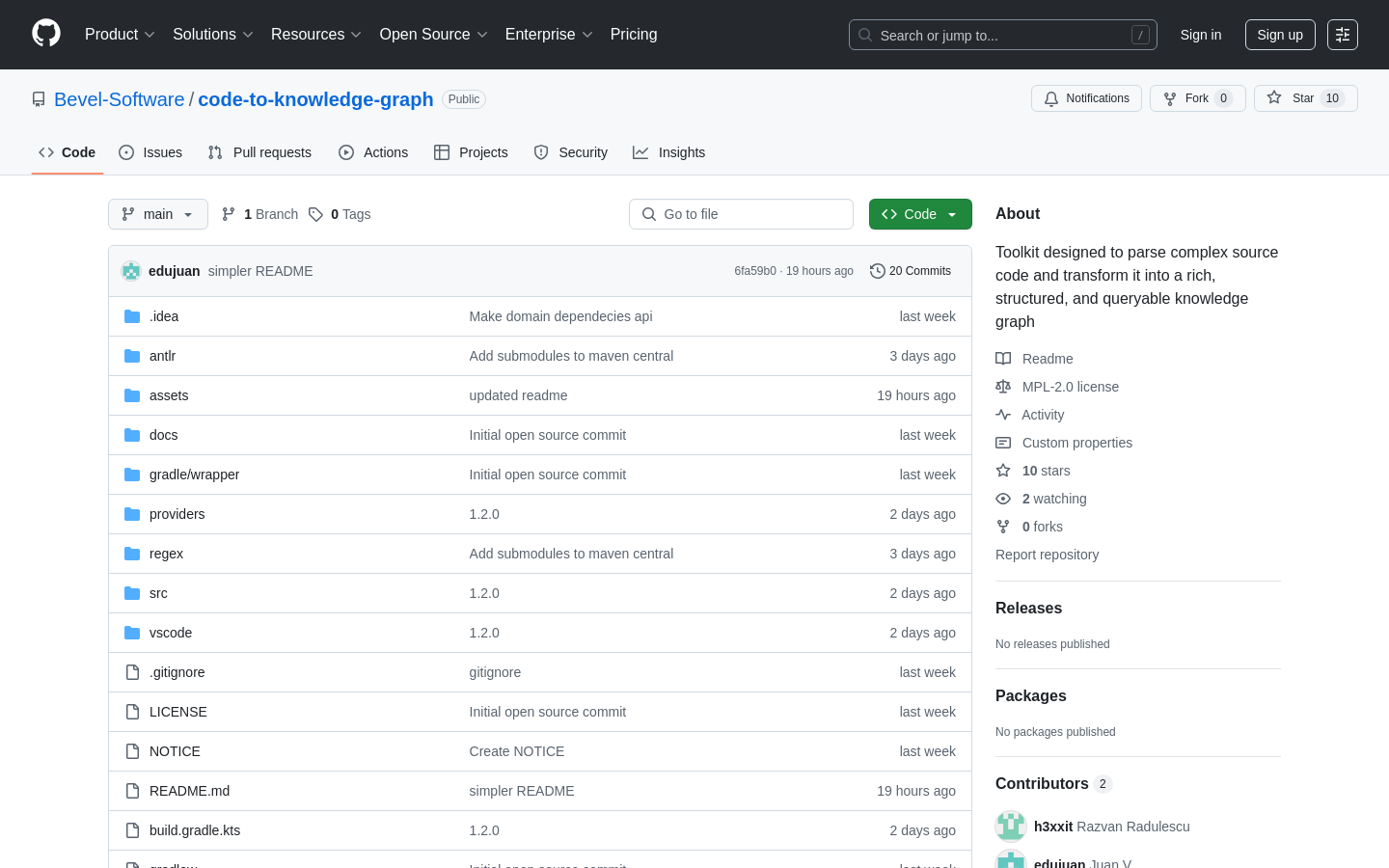View the 1 Branch link
The width and height of the screenshot is (1389, 868).
[260, 214]
